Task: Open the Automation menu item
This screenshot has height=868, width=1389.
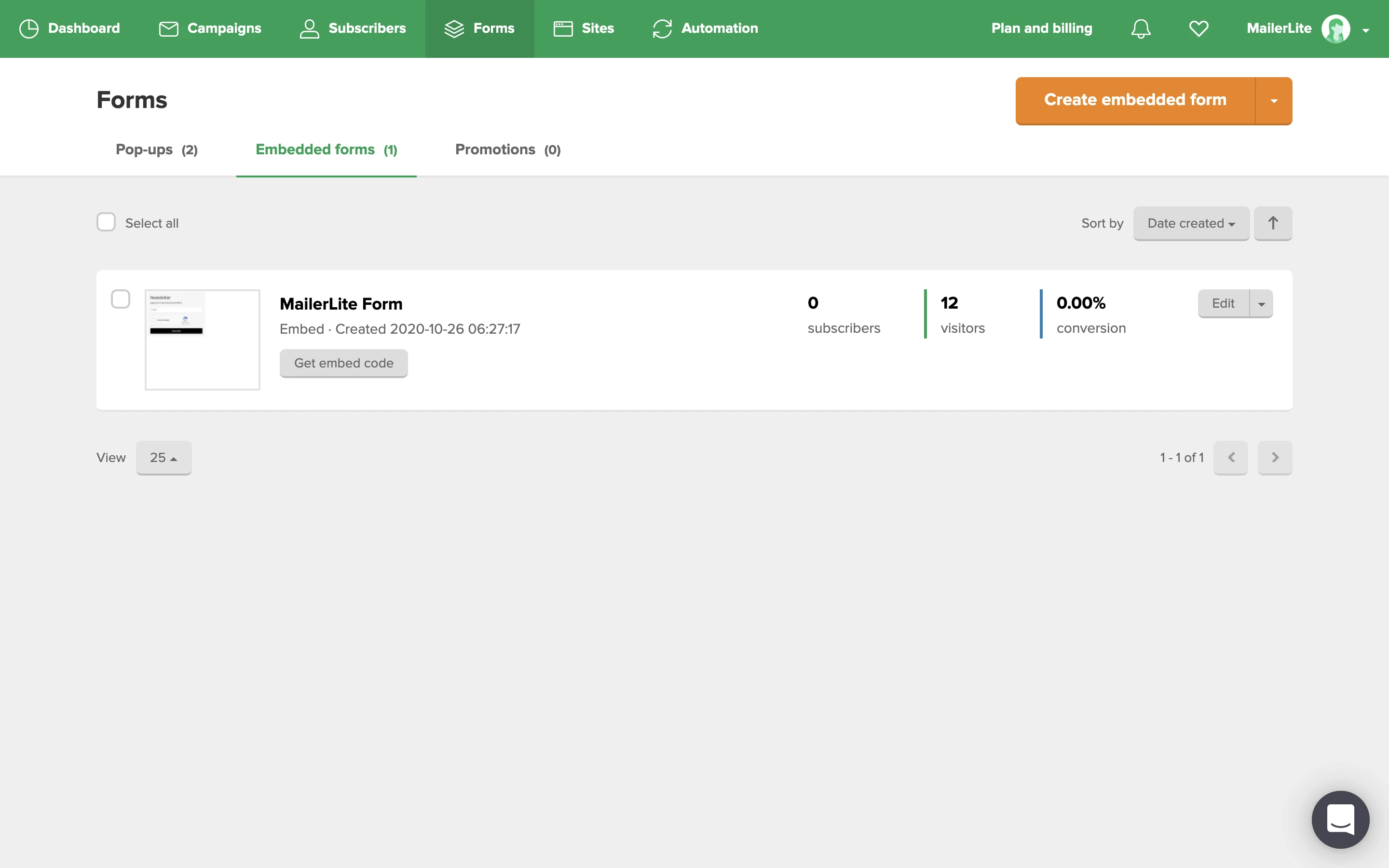Action: pos(706,29)
